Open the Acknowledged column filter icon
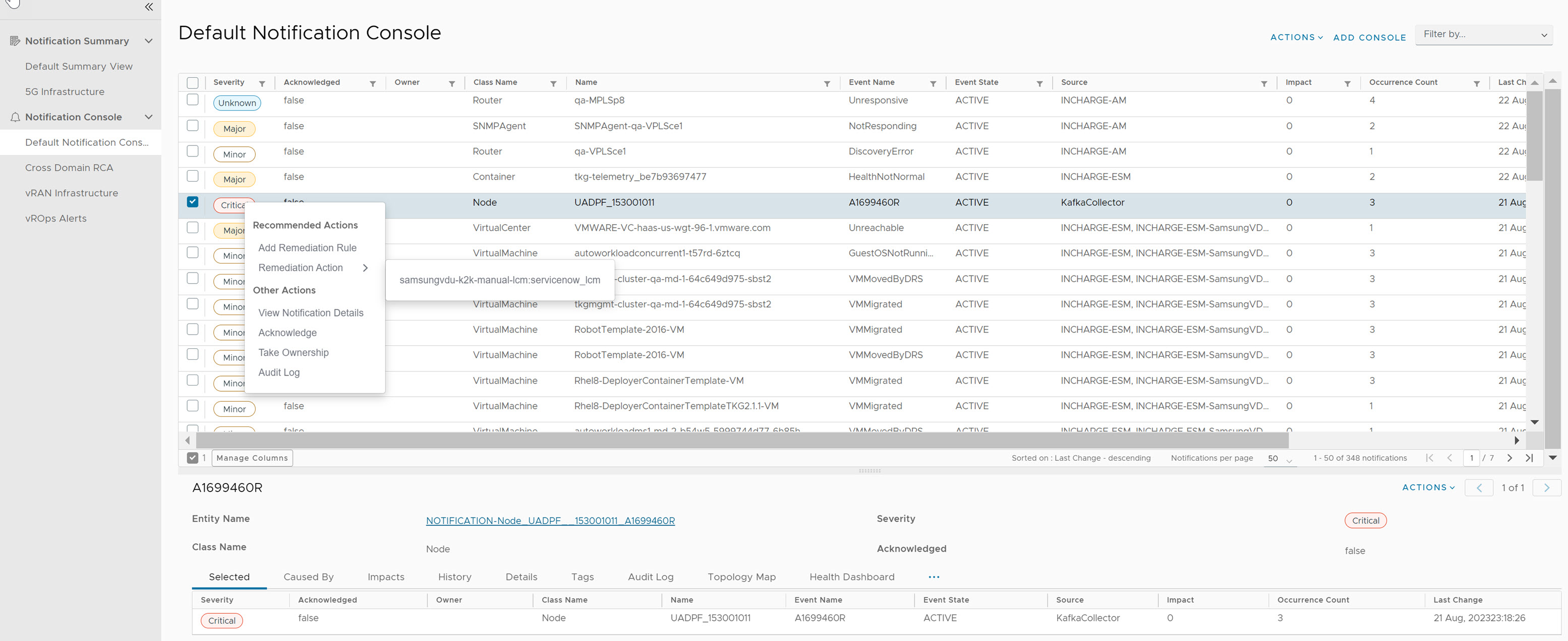This screenshot has height=641, width=1568. [373, 83]
